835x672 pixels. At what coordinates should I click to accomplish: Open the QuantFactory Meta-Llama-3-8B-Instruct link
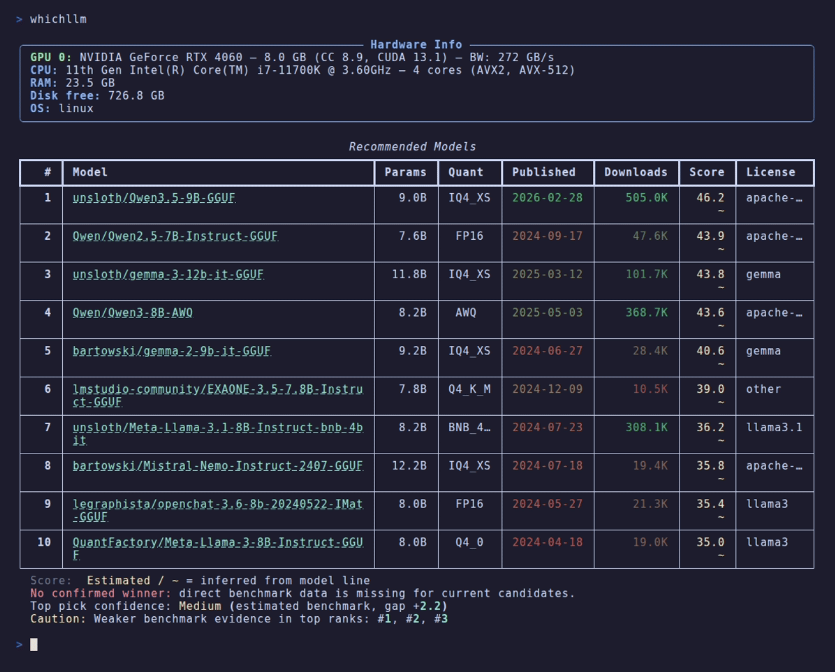pos(218,548)
